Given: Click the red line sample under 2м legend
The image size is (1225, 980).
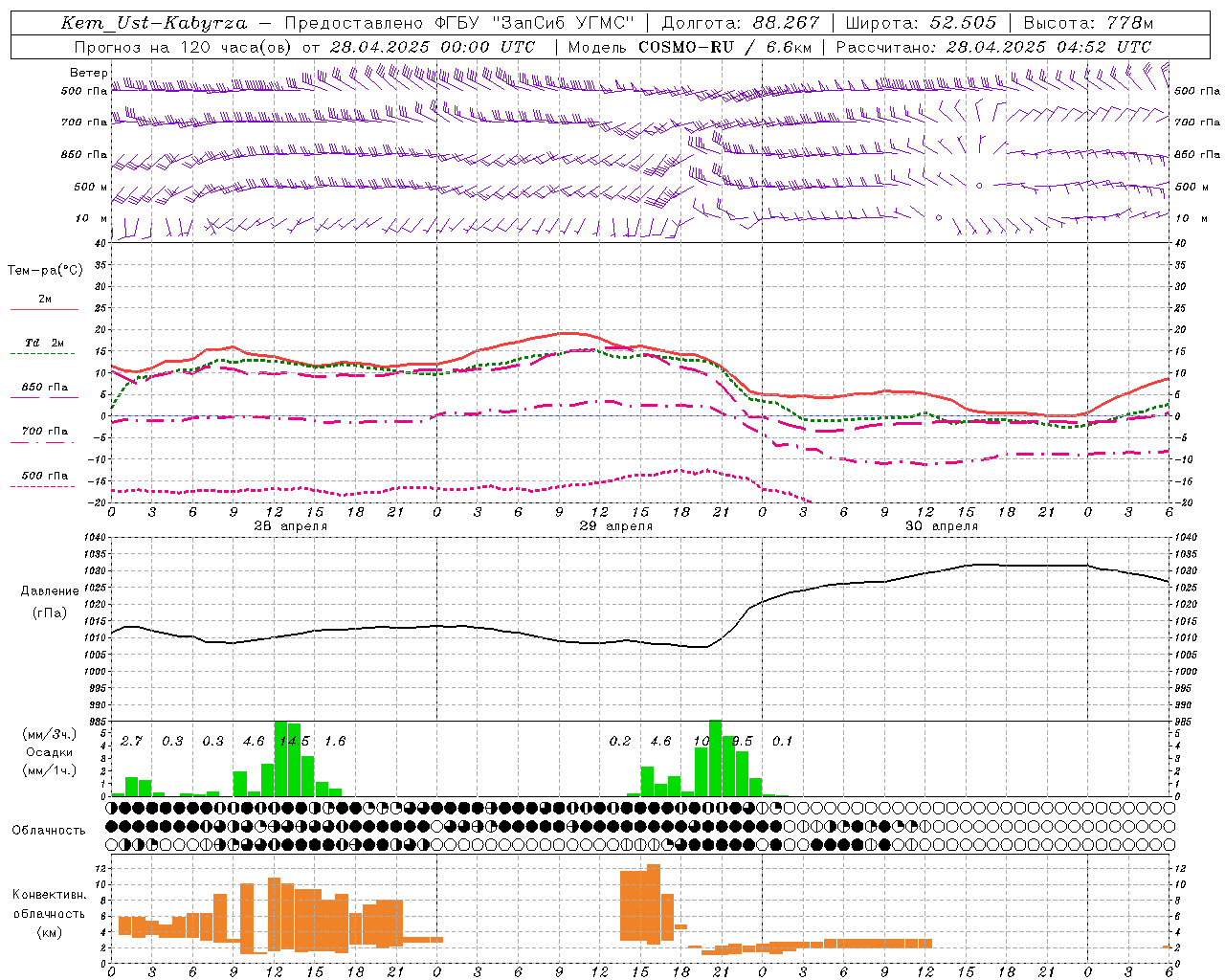Looking at the screenshot, I should click(44, 309).
